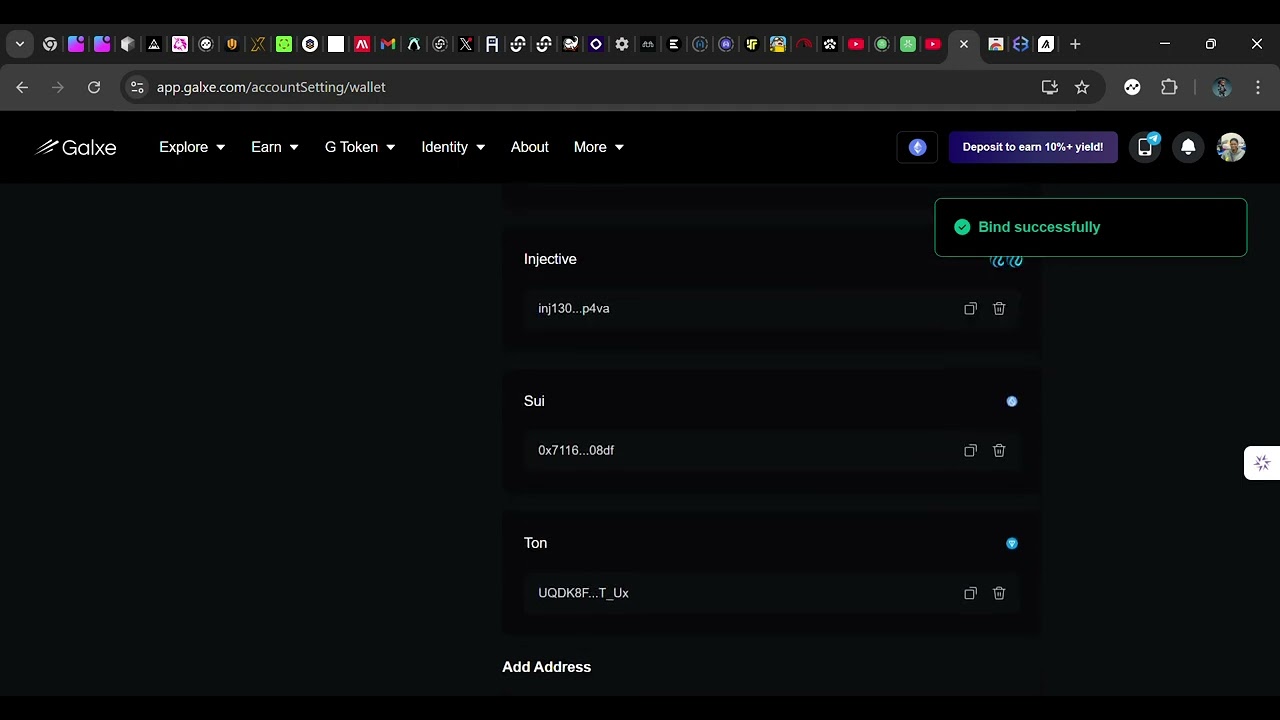Screen dimensions: 1280x720
Task: Click the pinned extension icon beside Extensions
Action: [x=1132, y=87]
